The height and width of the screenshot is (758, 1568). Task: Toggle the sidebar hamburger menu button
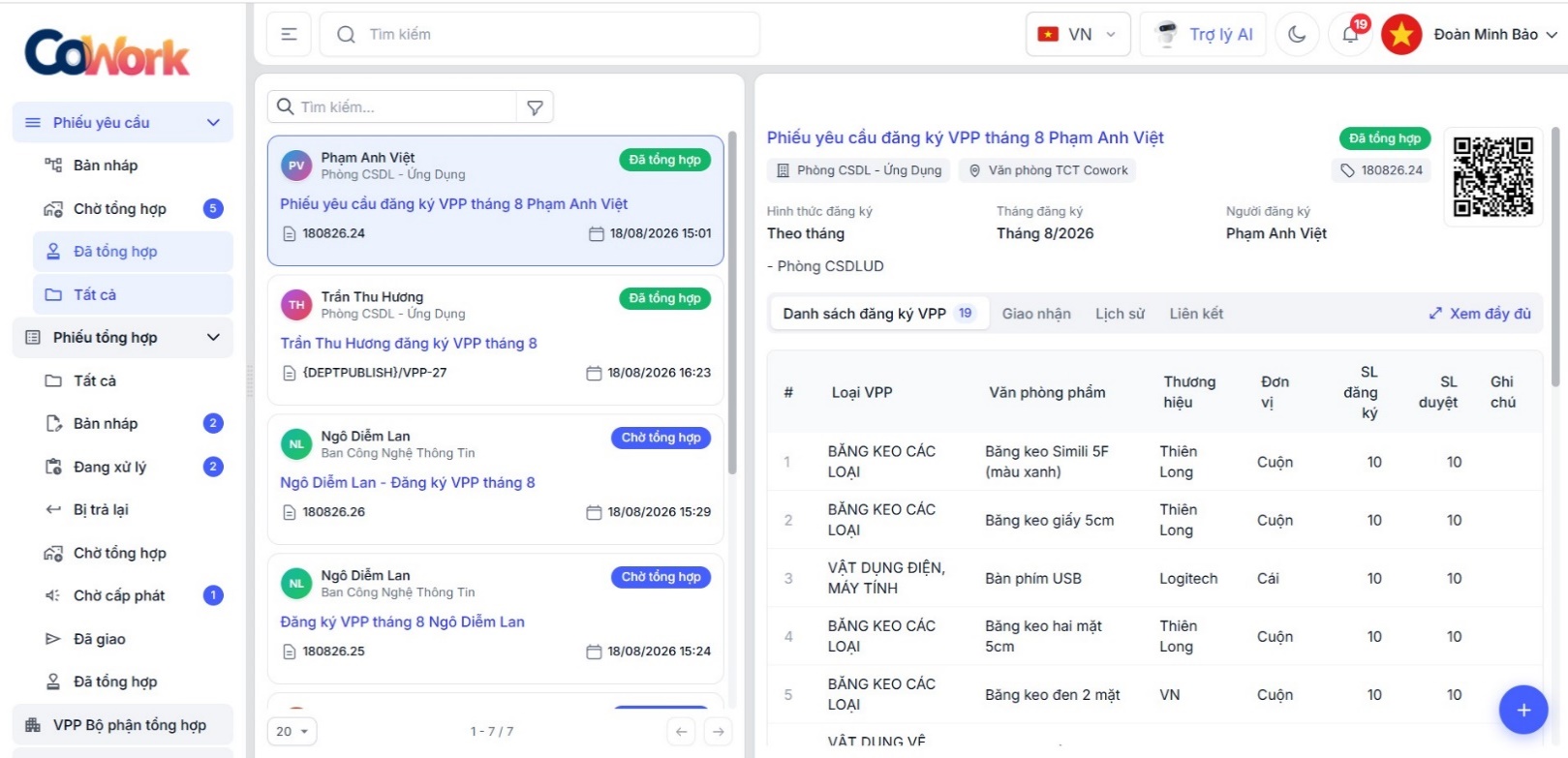(x=289, y=35)
